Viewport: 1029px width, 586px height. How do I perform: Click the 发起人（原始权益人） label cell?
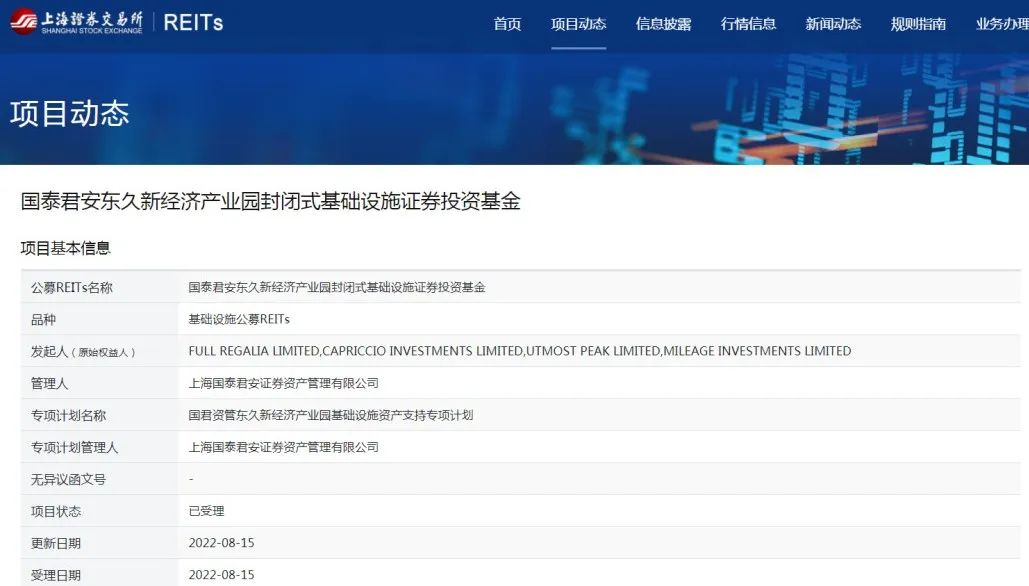click(99, 352)
